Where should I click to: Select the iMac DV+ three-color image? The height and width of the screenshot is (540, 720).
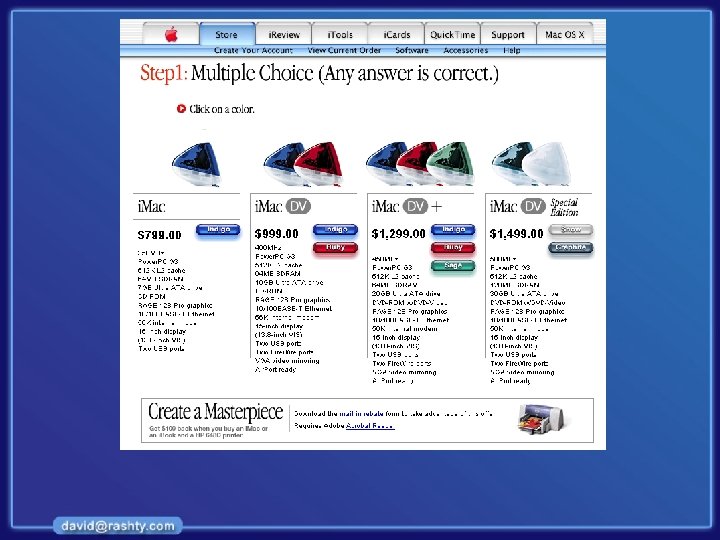pyautogui.click(x=420, y=163)
